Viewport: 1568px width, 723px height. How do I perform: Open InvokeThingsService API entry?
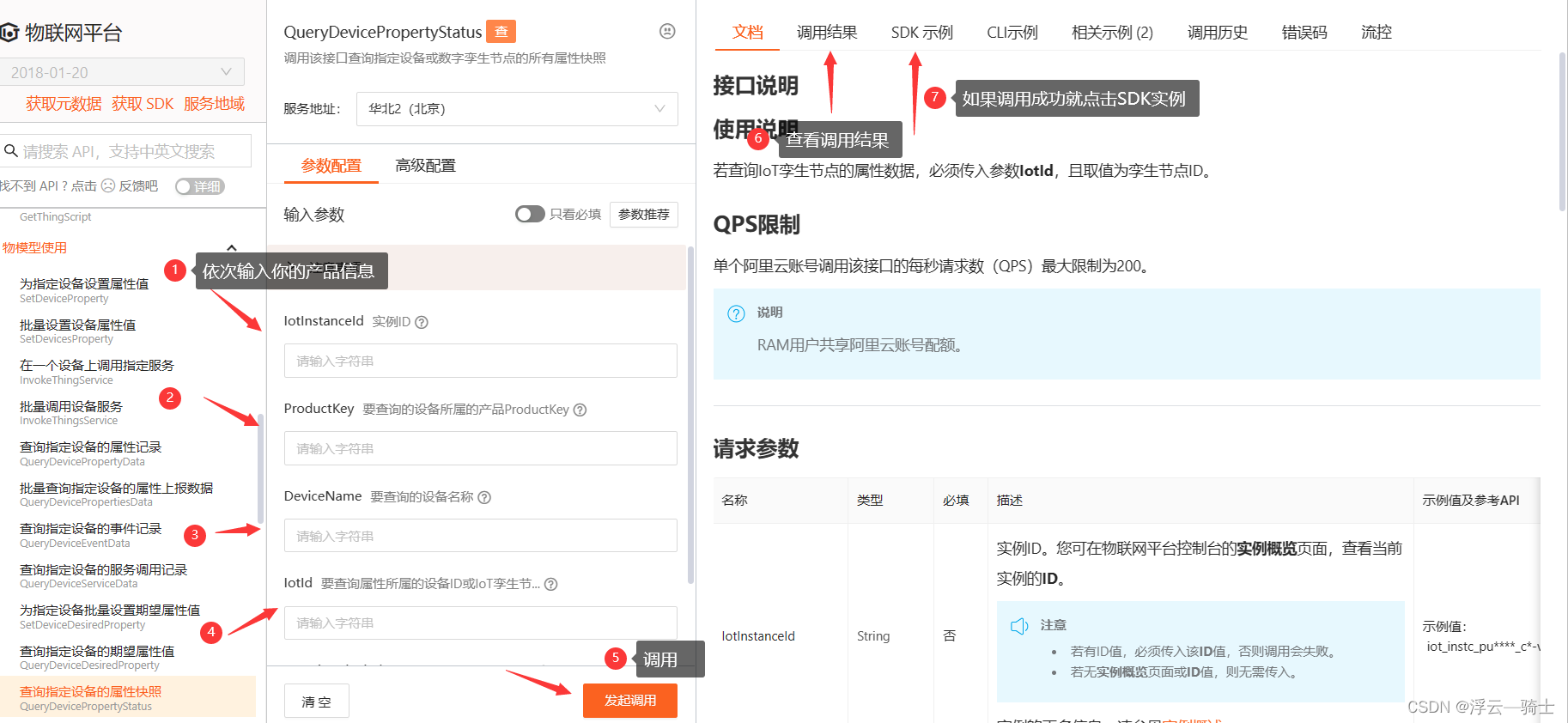point(71,413)
